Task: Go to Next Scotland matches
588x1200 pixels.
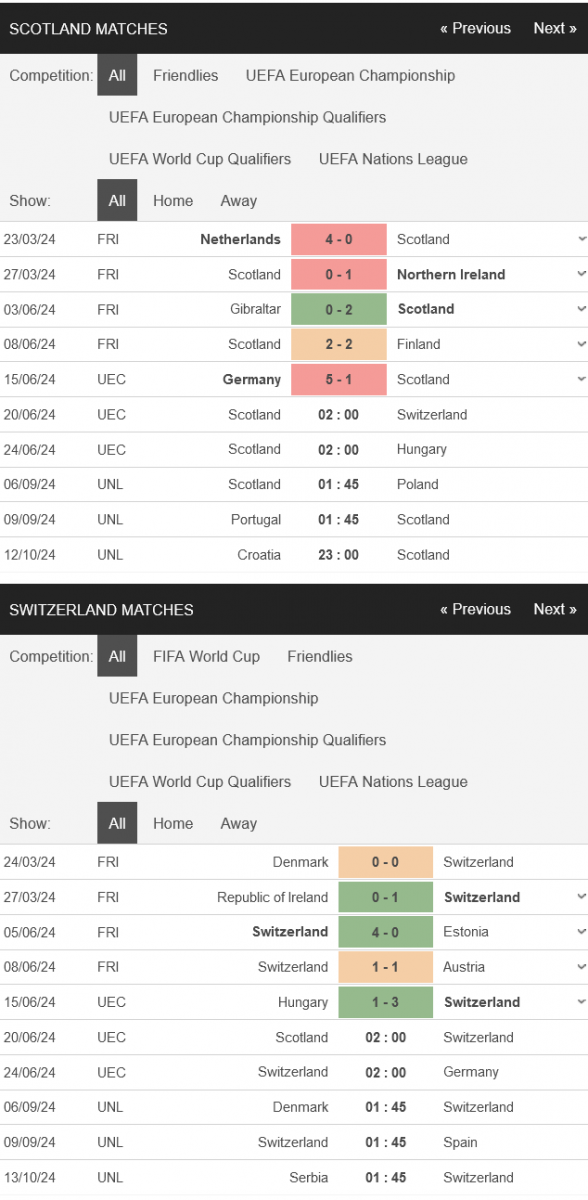Action: (555, 28)
